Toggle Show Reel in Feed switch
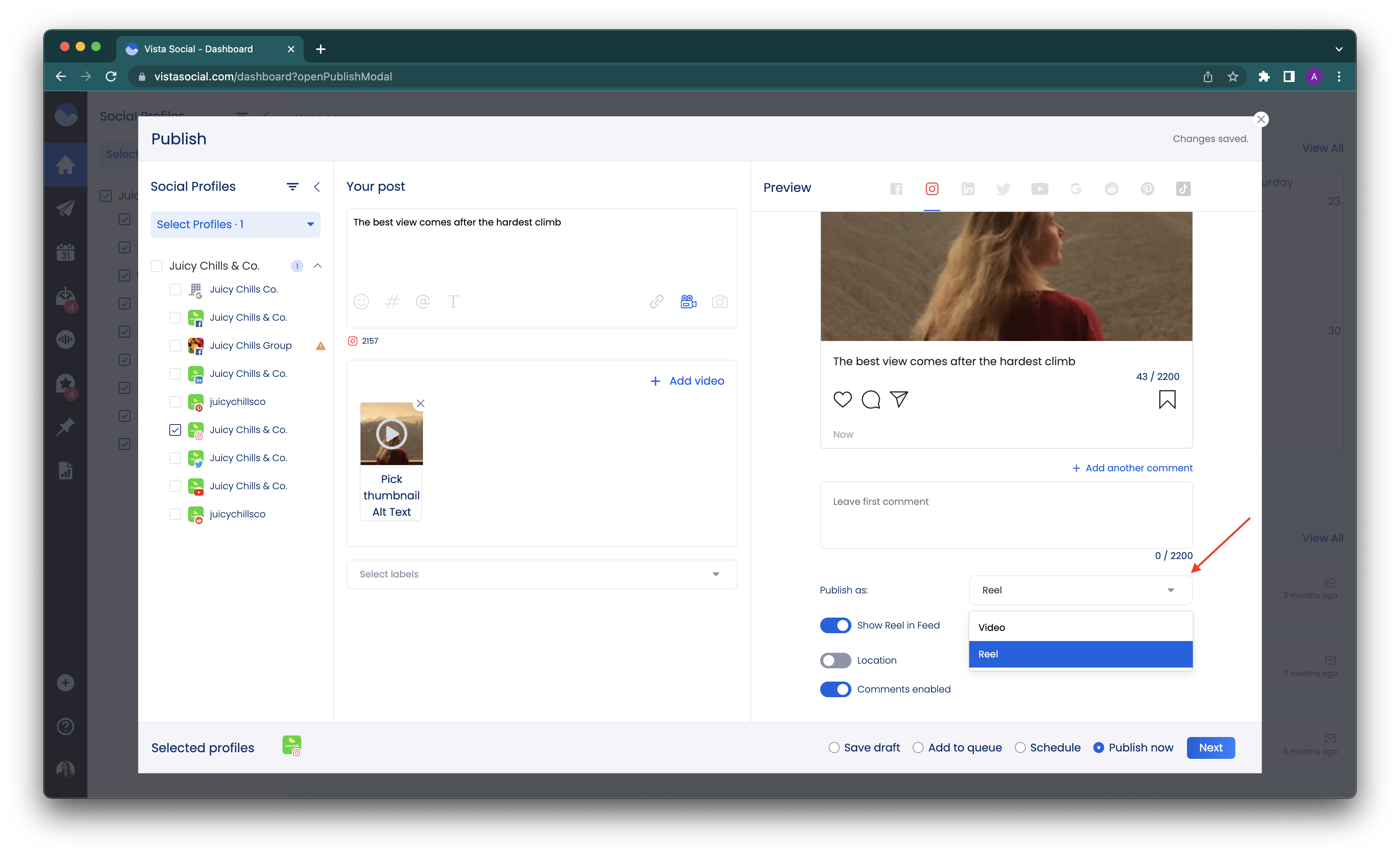This screenshot has width=1400, height=856. click(x=835, y=625)
